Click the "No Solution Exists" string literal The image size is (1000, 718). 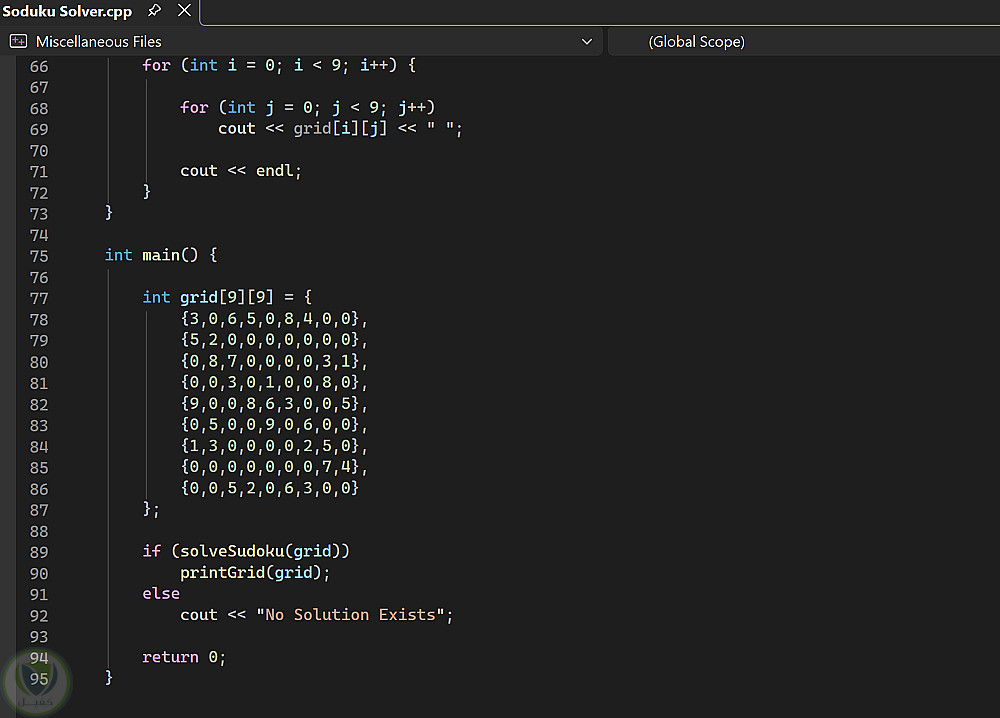pyautogui.click(x=350, y=615)
